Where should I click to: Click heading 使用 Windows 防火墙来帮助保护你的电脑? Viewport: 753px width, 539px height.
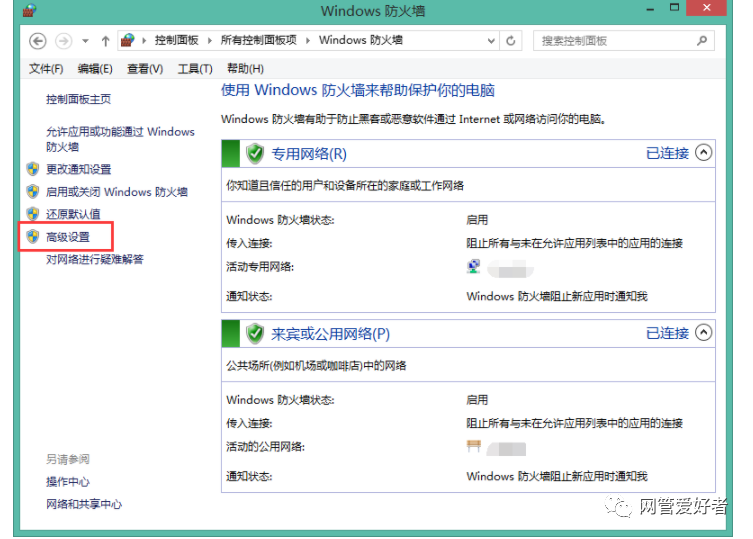coord(358,90)
